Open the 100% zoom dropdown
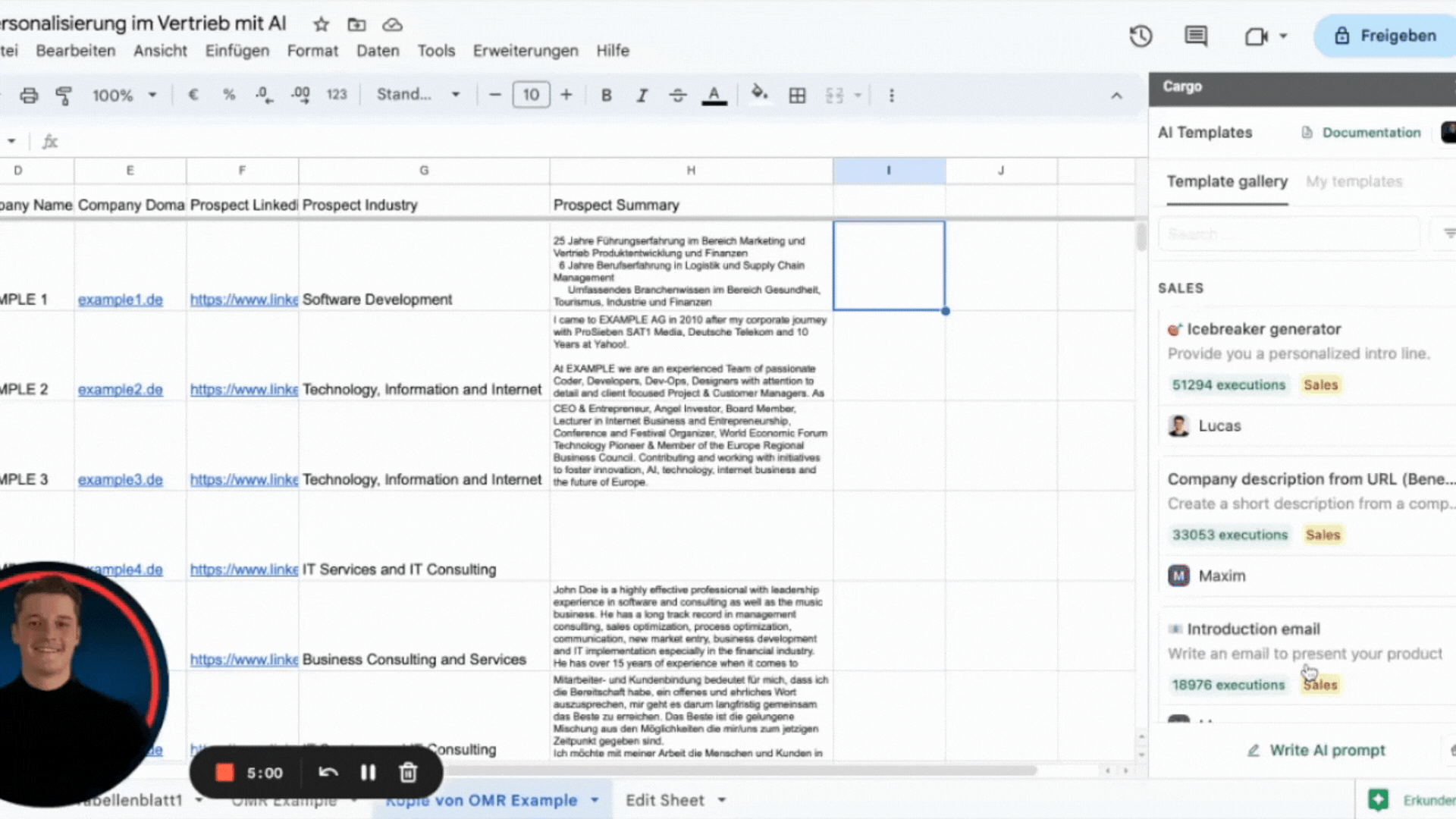 [124, 96]
